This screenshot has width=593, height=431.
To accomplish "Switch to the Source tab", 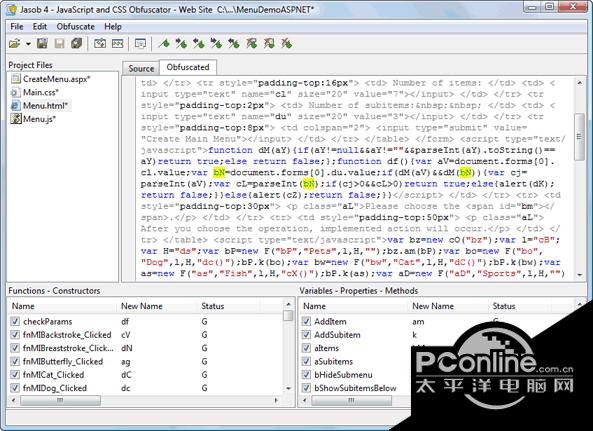I will point(141,68).
